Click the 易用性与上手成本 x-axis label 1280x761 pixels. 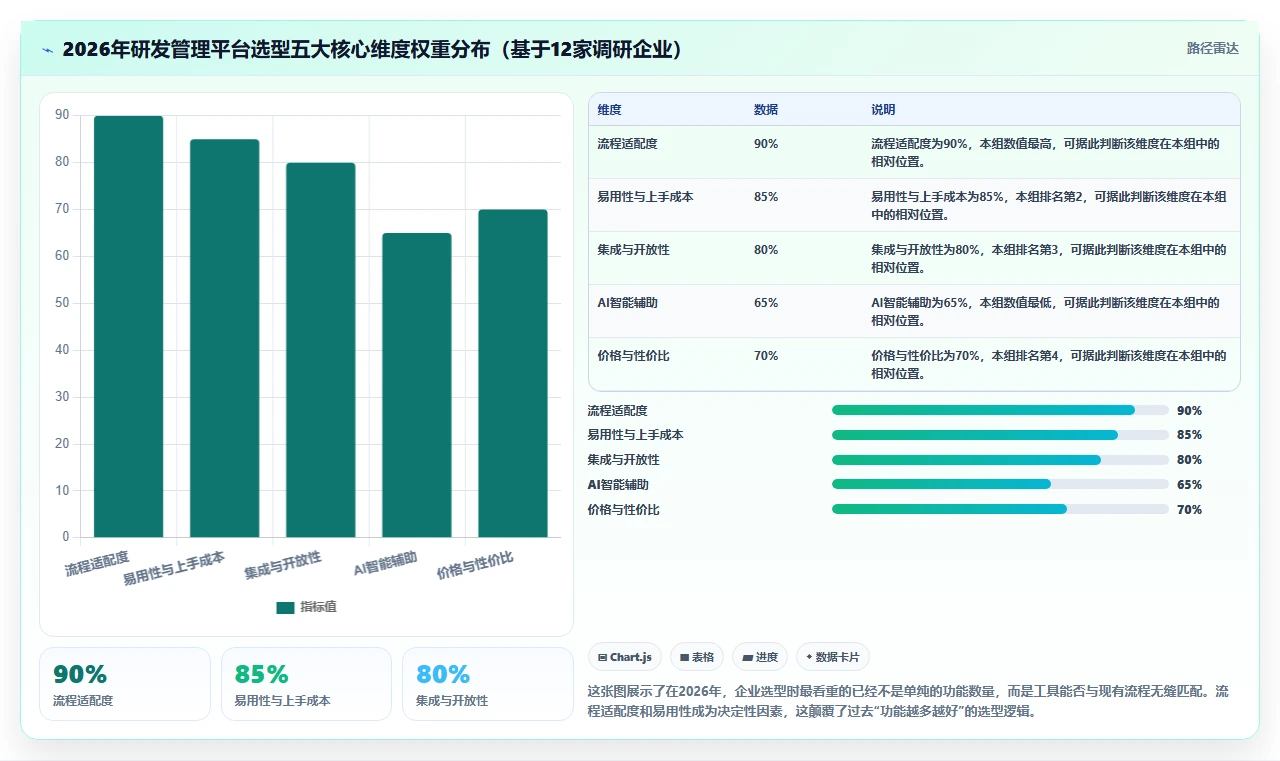click(x=174, y=568)
